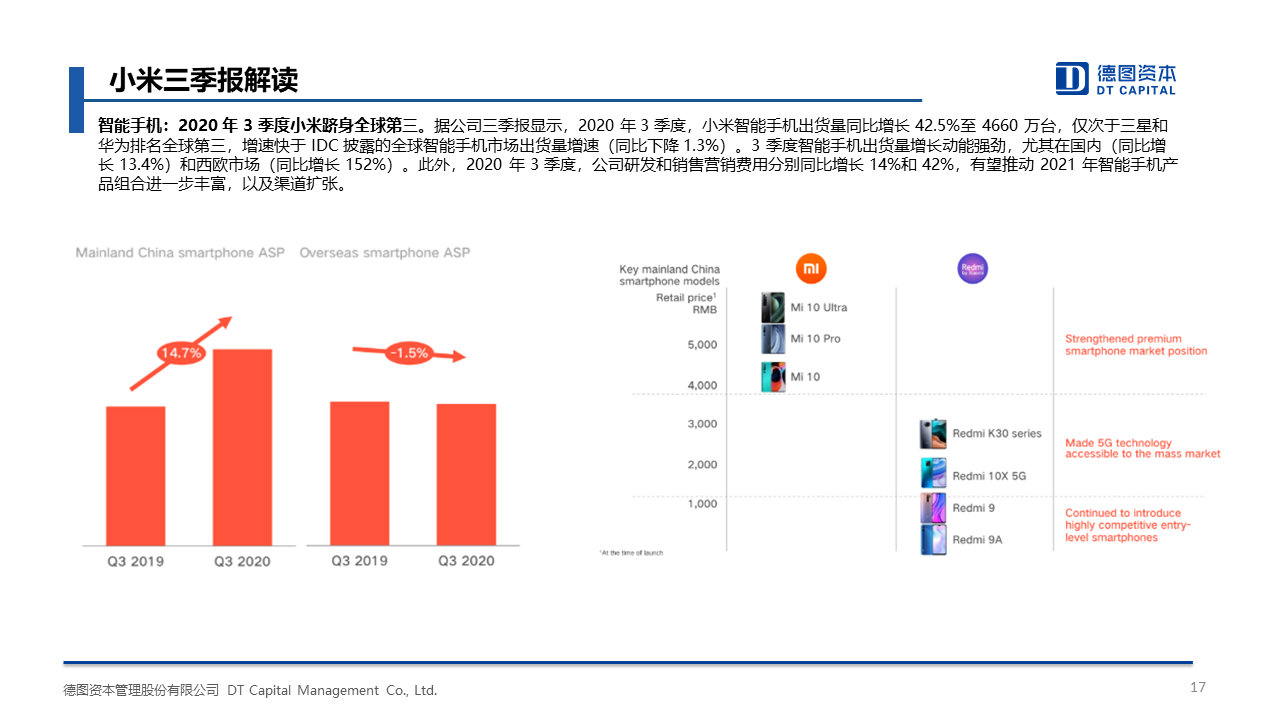This screenshot has height=720, width=1280.
Task: Select the Redmi 10X 5G phone image
Action: tap(933, 473)
